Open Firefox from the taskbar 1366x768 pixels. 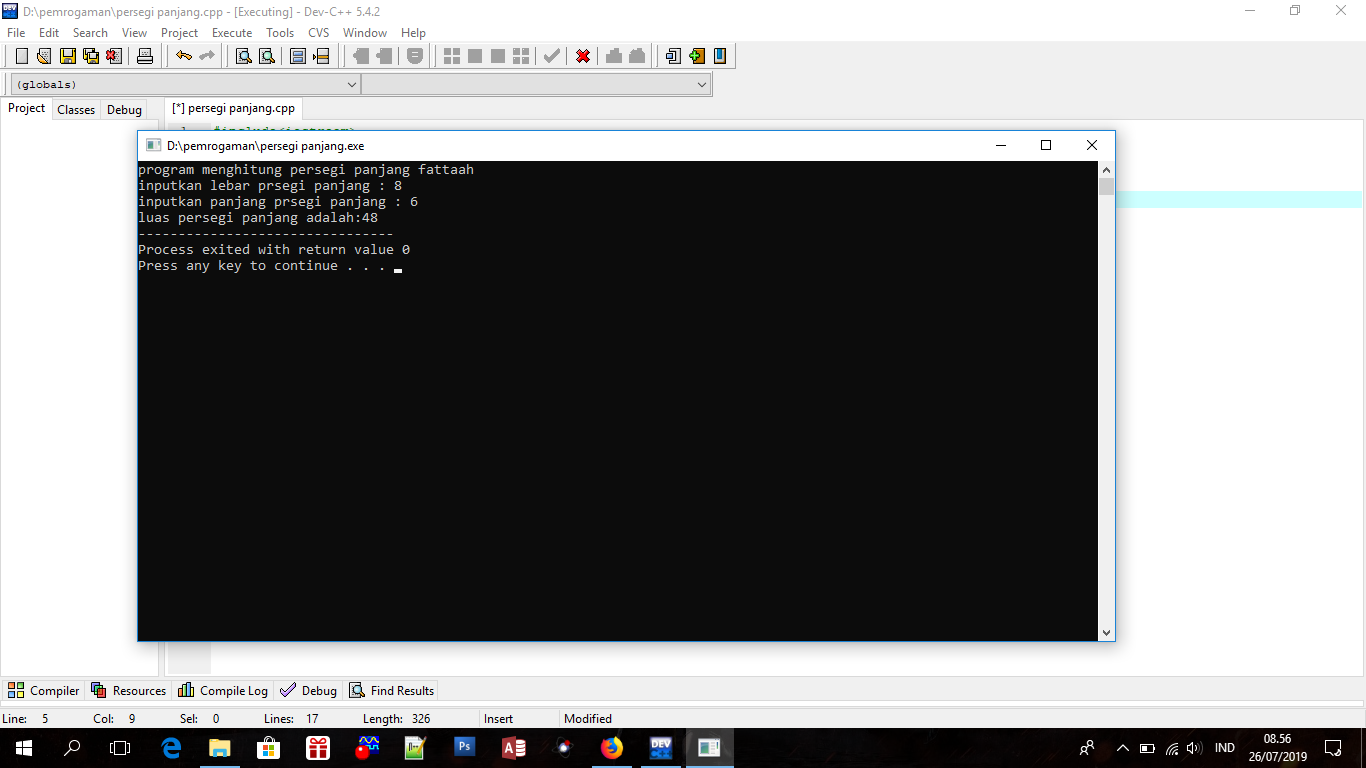point(611,747)
